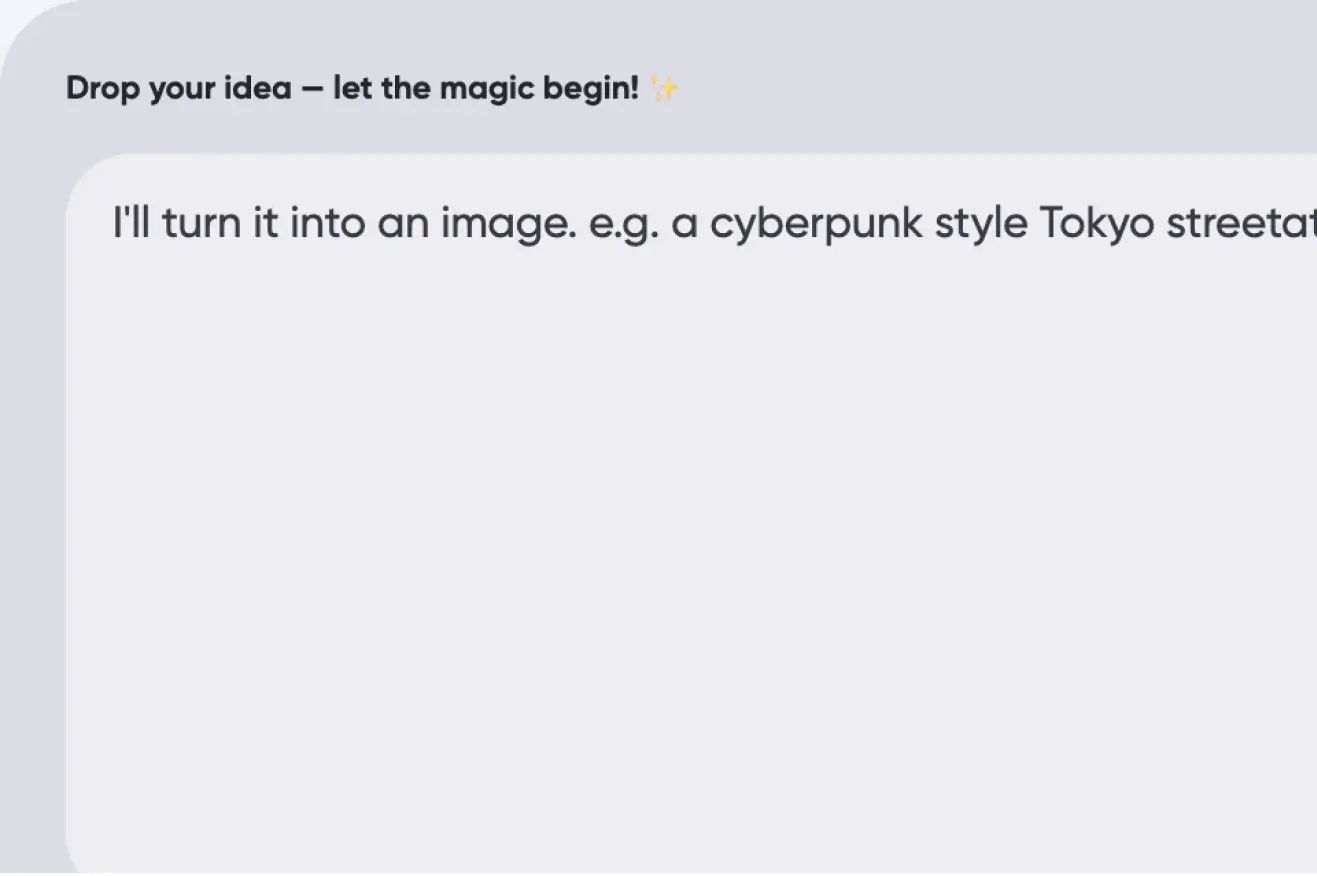Click the "I'll" at the placeholder start
1317x876 pixels.
131,222
